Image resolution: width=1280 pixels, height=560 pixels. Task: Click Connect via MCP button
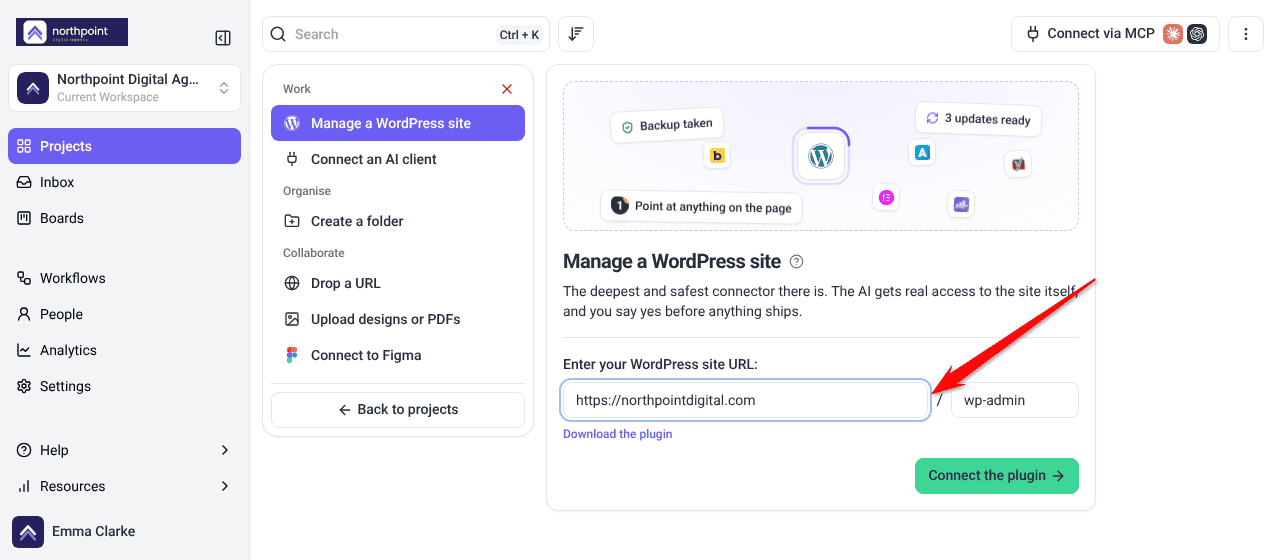coord(1115,34)
